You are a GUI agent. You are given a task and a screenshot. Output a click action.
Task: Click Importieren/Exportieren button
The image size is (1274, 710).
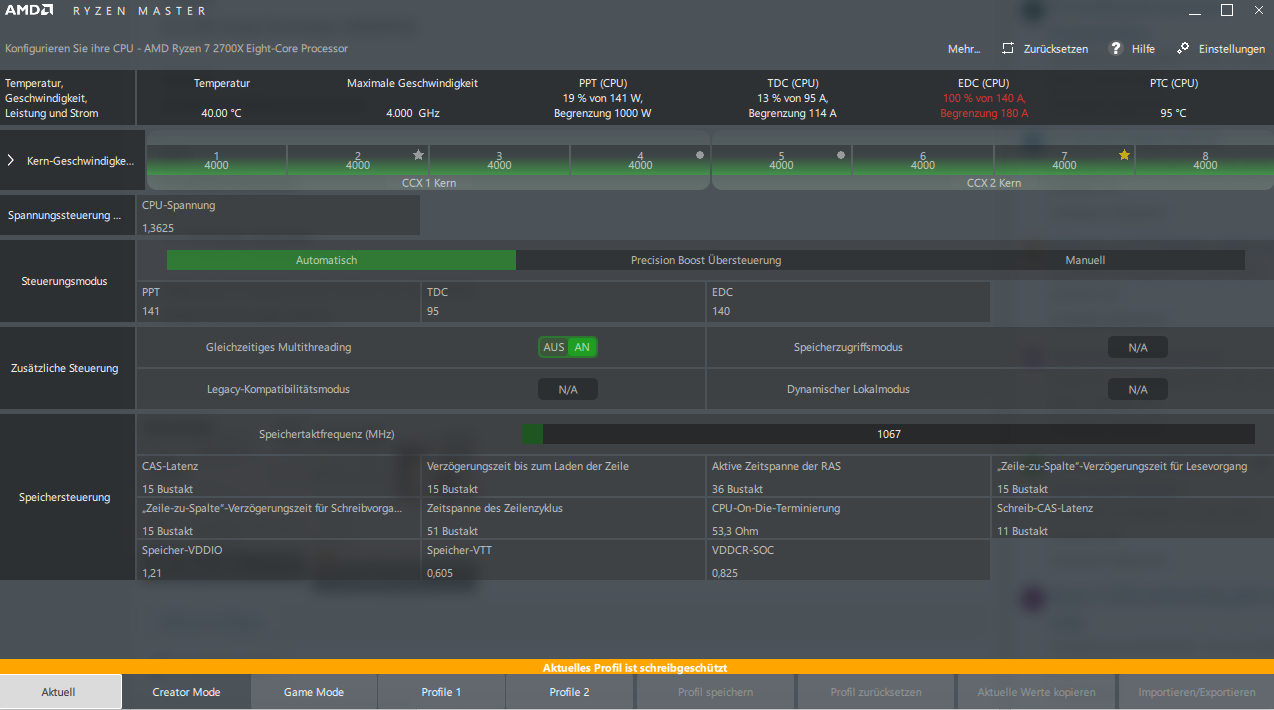pyautogui.click(x=1196, y=692)
